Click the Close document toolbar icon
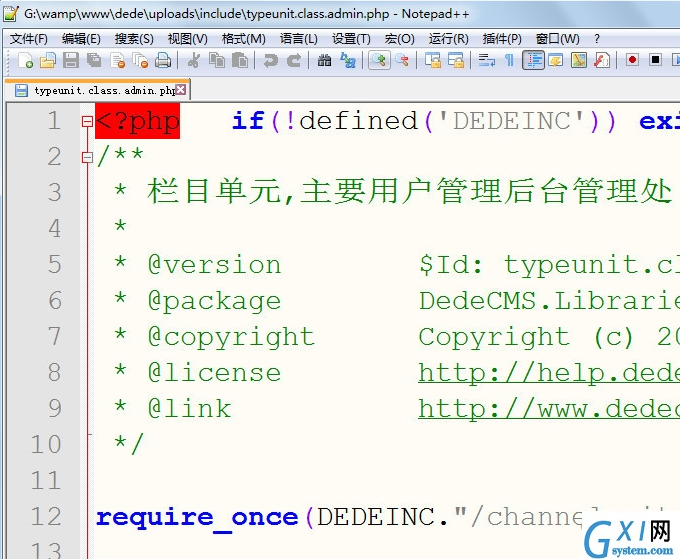680x559 pixels. (118, 60)
